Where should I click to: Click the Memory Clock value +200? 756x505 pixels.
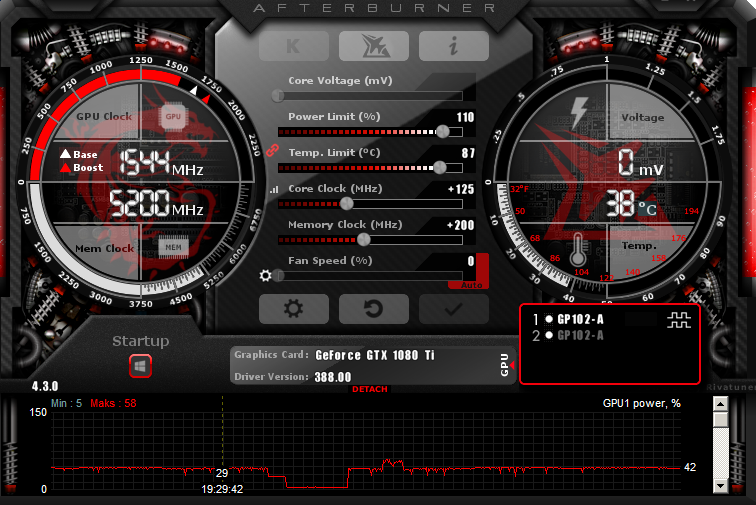[460, 225]
